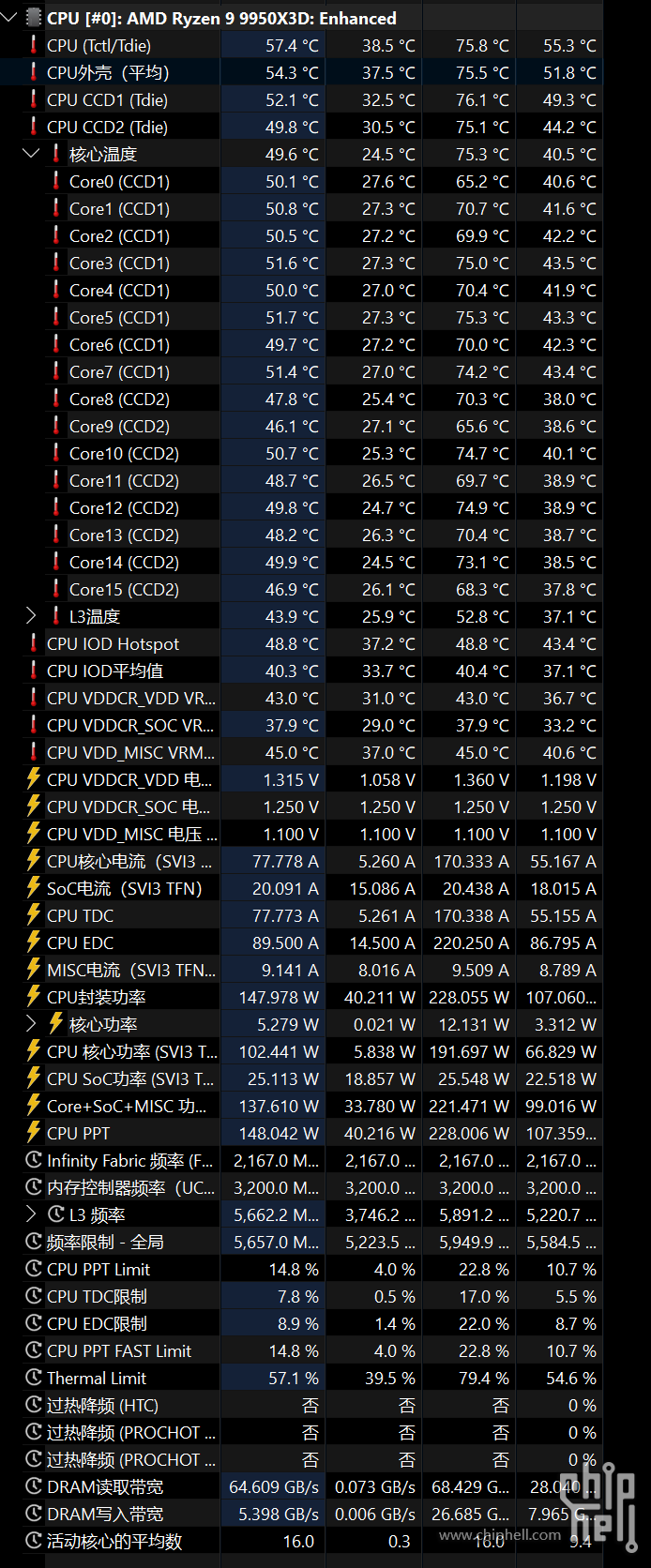651x1568 pixels.
Task: Click the thermometer icon next to CPU CCD2 (Tdie)
Action: point(34,127)
